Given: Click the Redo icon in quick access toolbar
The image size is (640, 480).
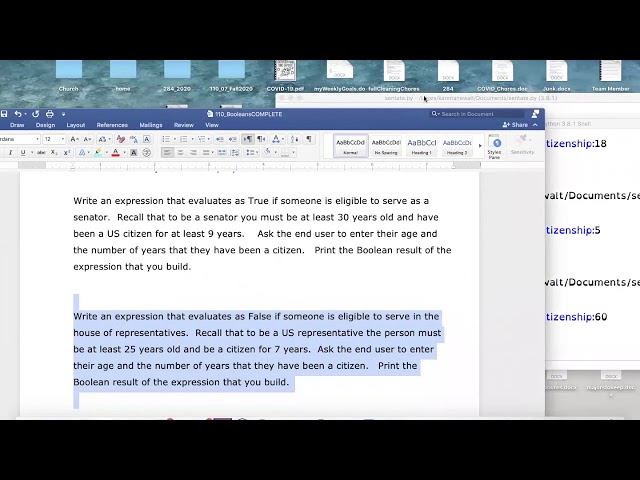Looking at the screenshot, I should click(36, 114).
